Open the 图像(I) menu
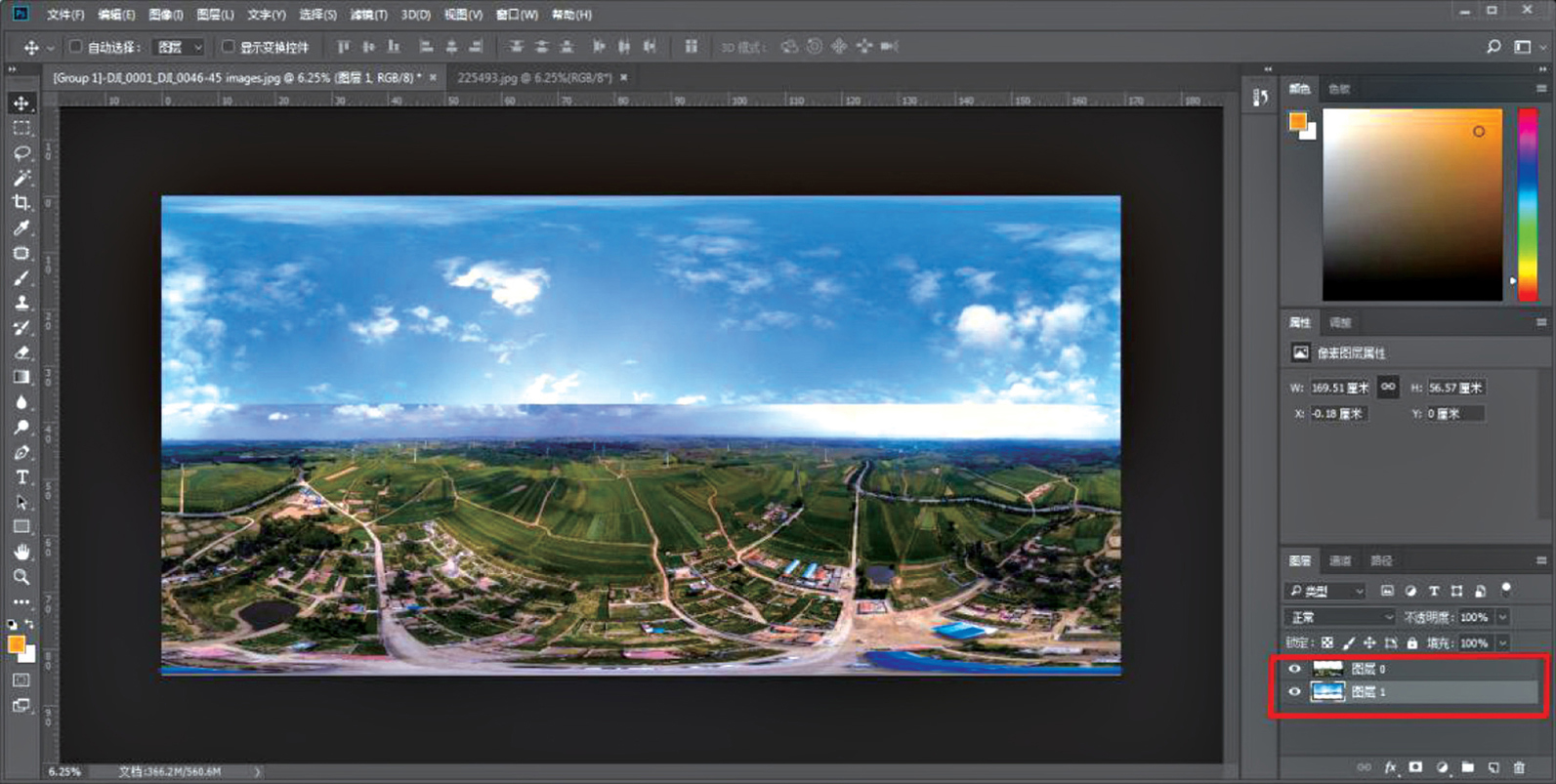This screenshot has height=784, width=1556. tap(165, 15)
